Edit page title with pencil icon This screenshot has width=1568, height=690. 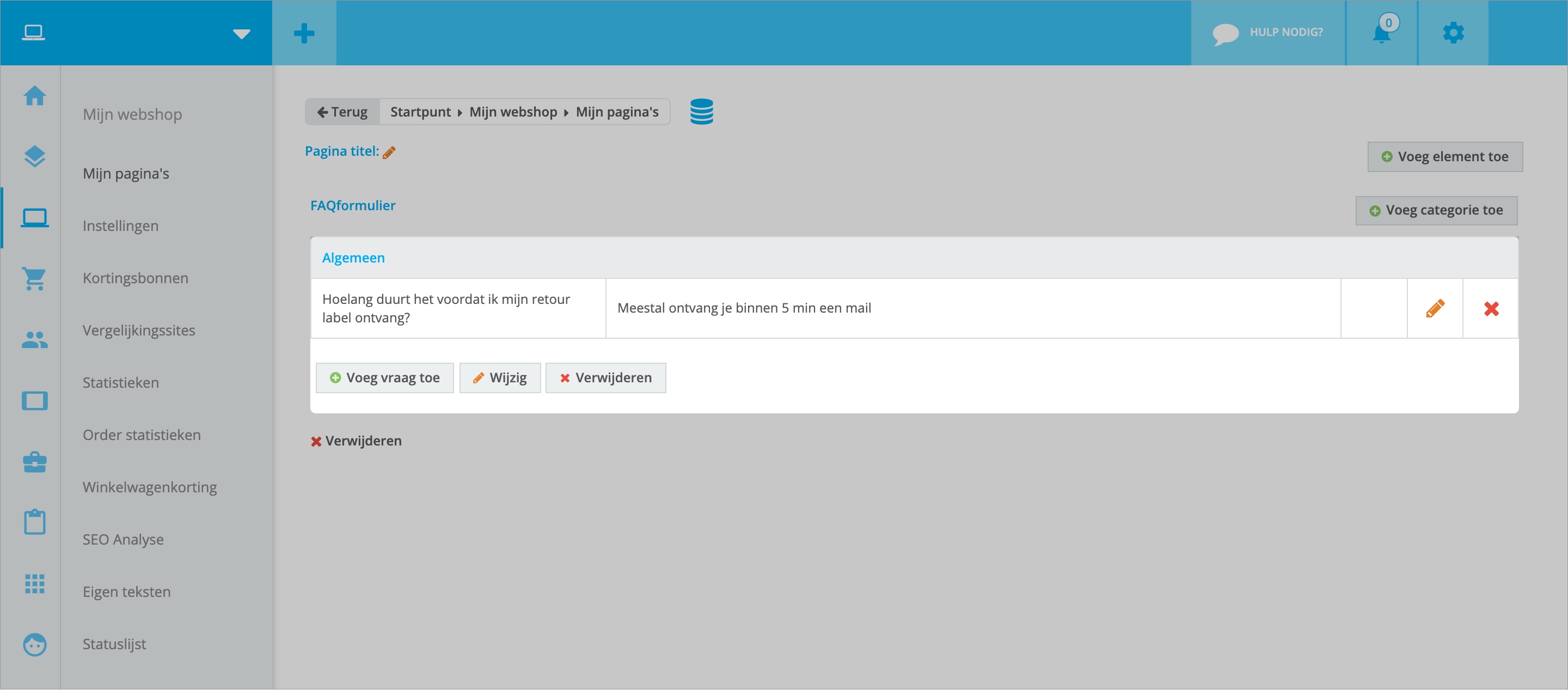tap(389, 152)
